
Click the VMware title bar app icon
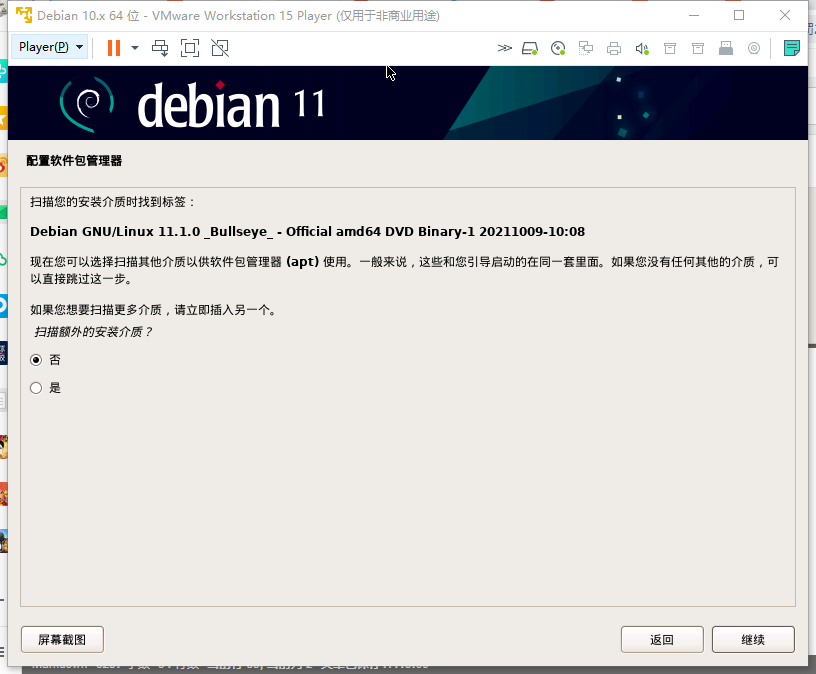coord(24,16)
